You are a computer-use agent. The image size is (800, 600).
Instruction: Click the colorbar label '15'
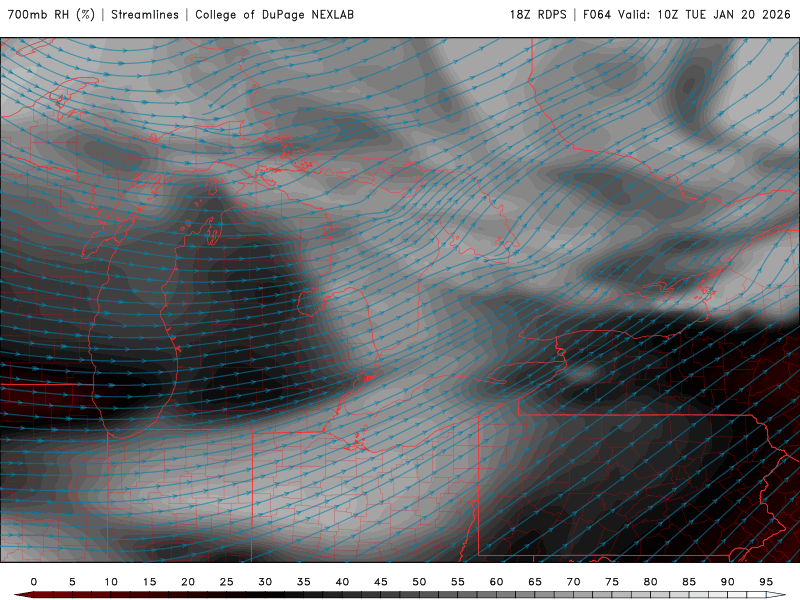pos(149,582)
